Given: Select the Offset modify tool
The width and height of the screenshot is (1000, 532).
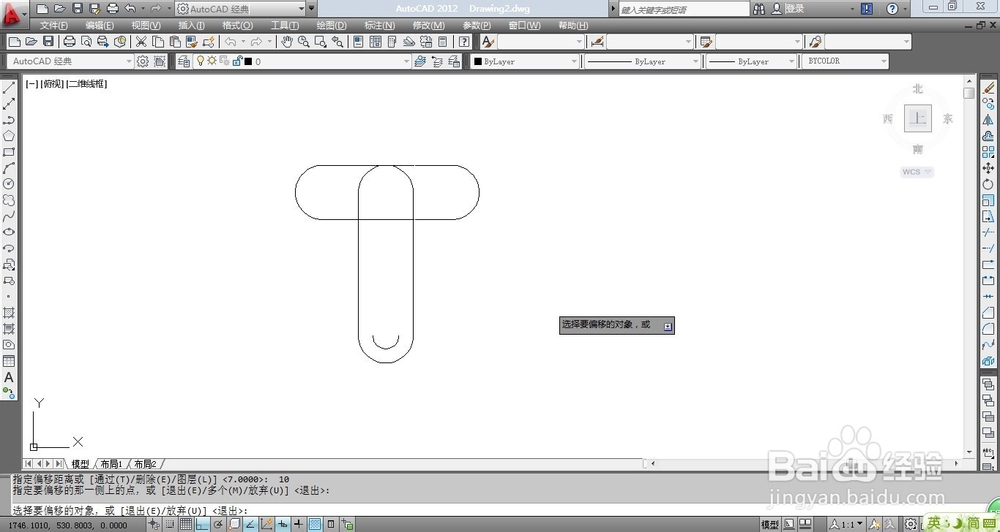Looking at the screenshot, I should coord(988,136).
